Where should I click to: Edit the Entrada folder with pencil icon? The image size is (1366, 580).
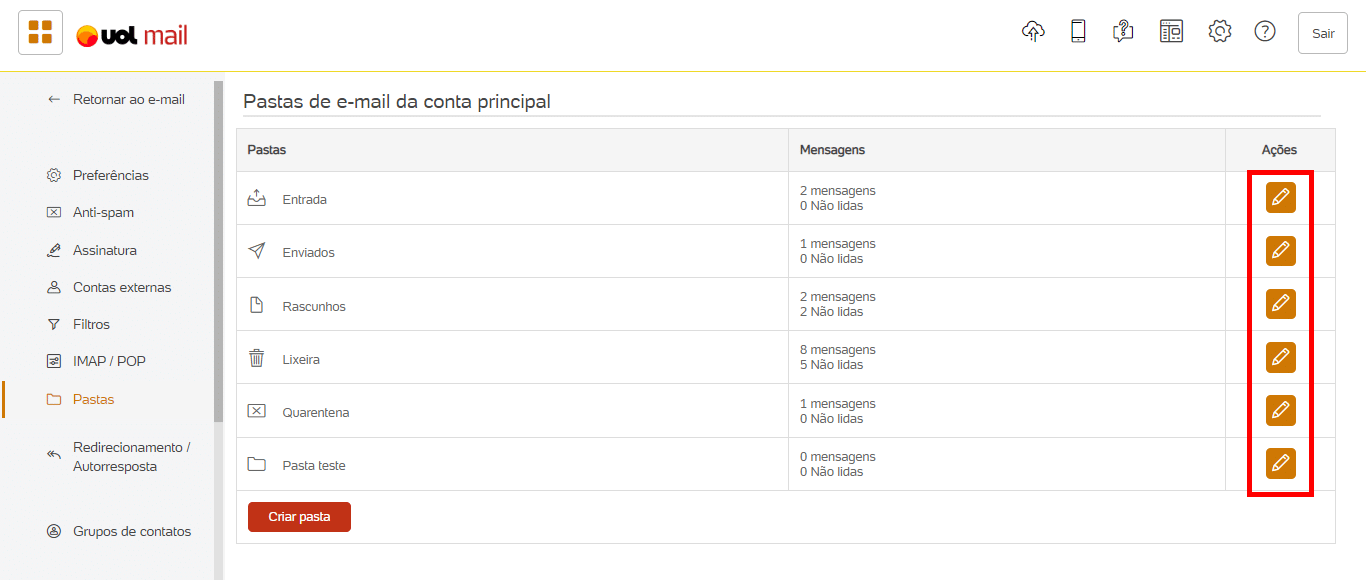[1280, 198]
